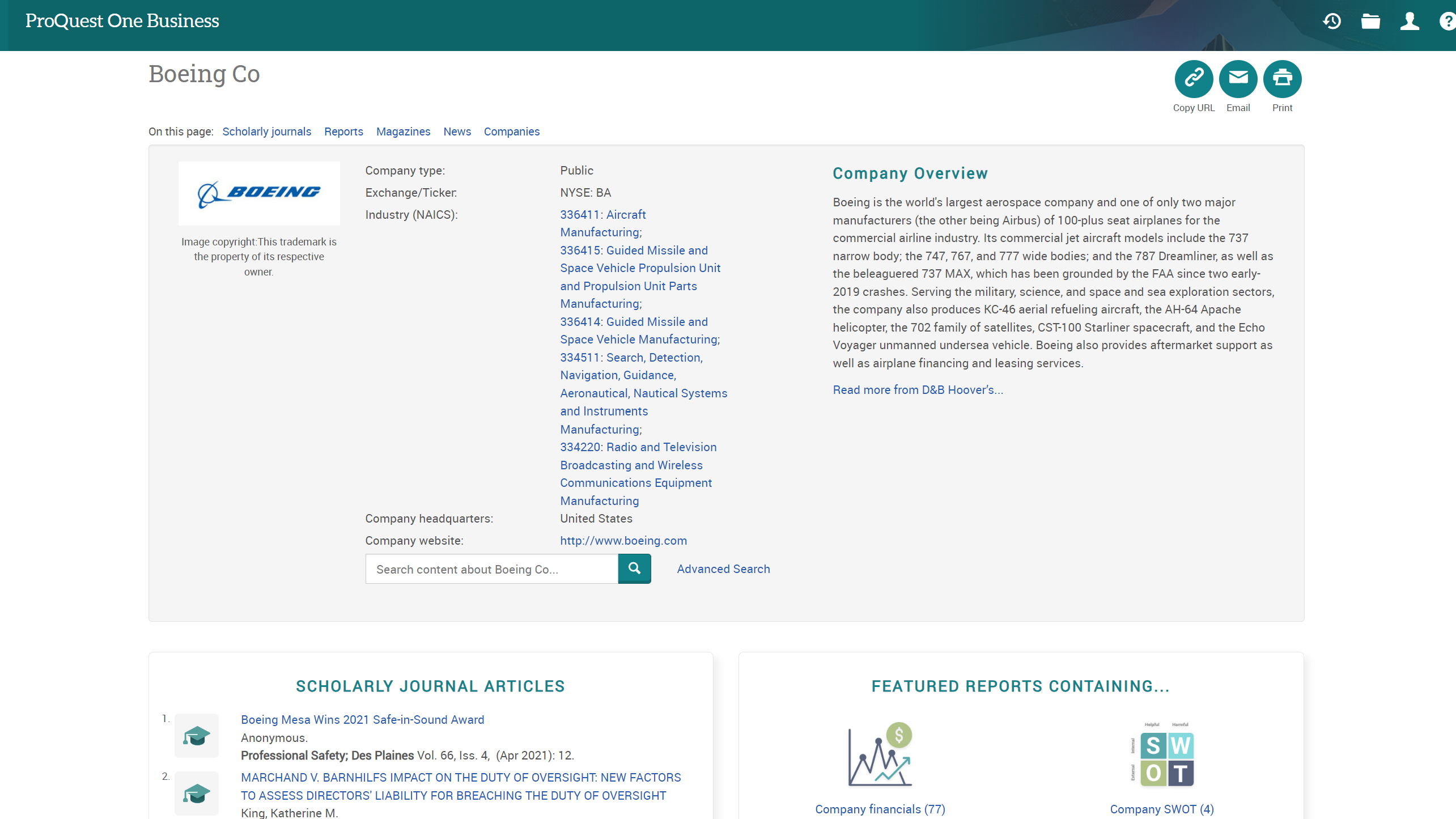
Task: Click the Boeing logo image
Action: coord(259,193)
